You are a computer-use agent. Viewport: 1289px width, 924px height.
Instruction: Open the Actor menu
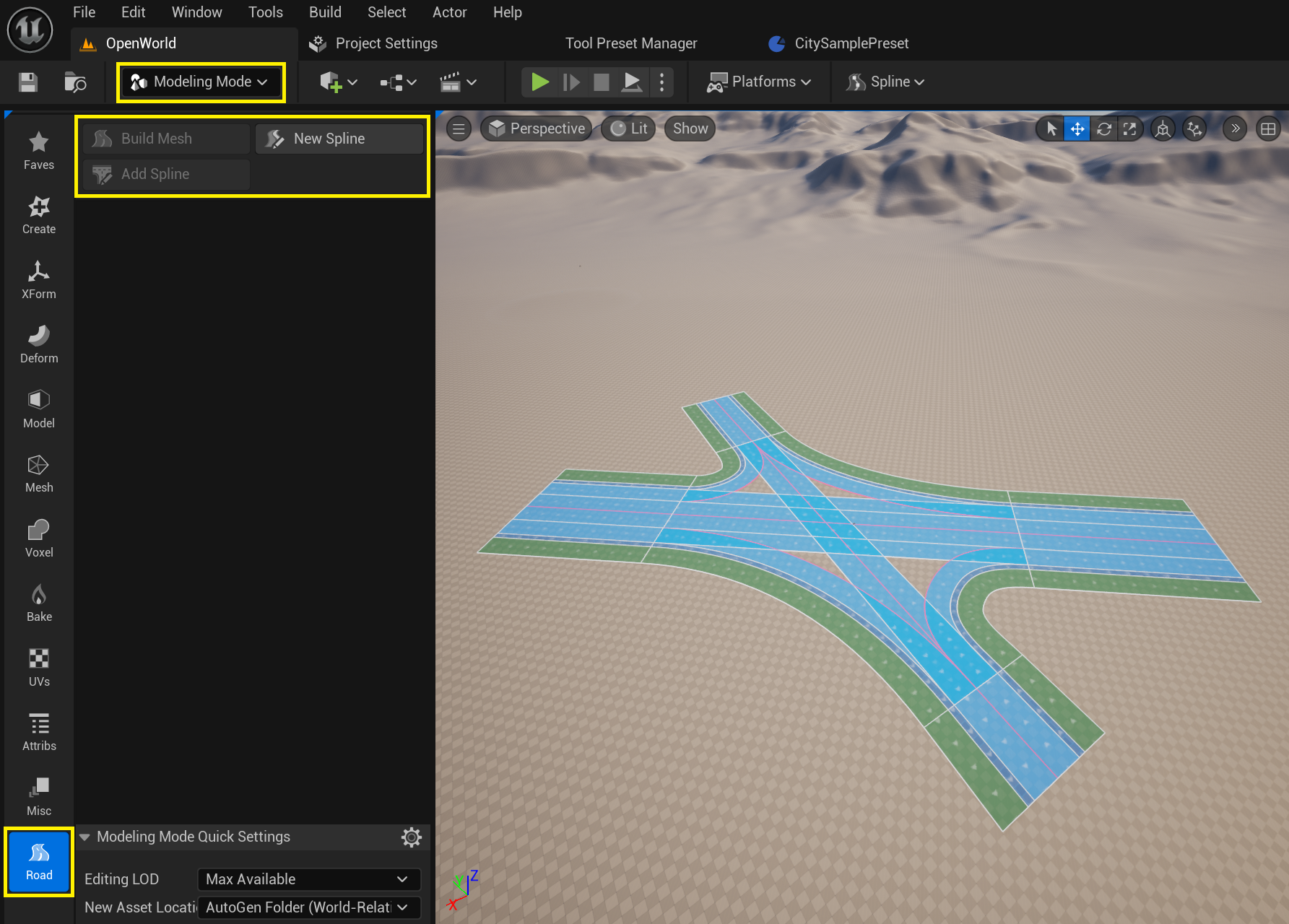pyautogui.click(x=449, y=12)
